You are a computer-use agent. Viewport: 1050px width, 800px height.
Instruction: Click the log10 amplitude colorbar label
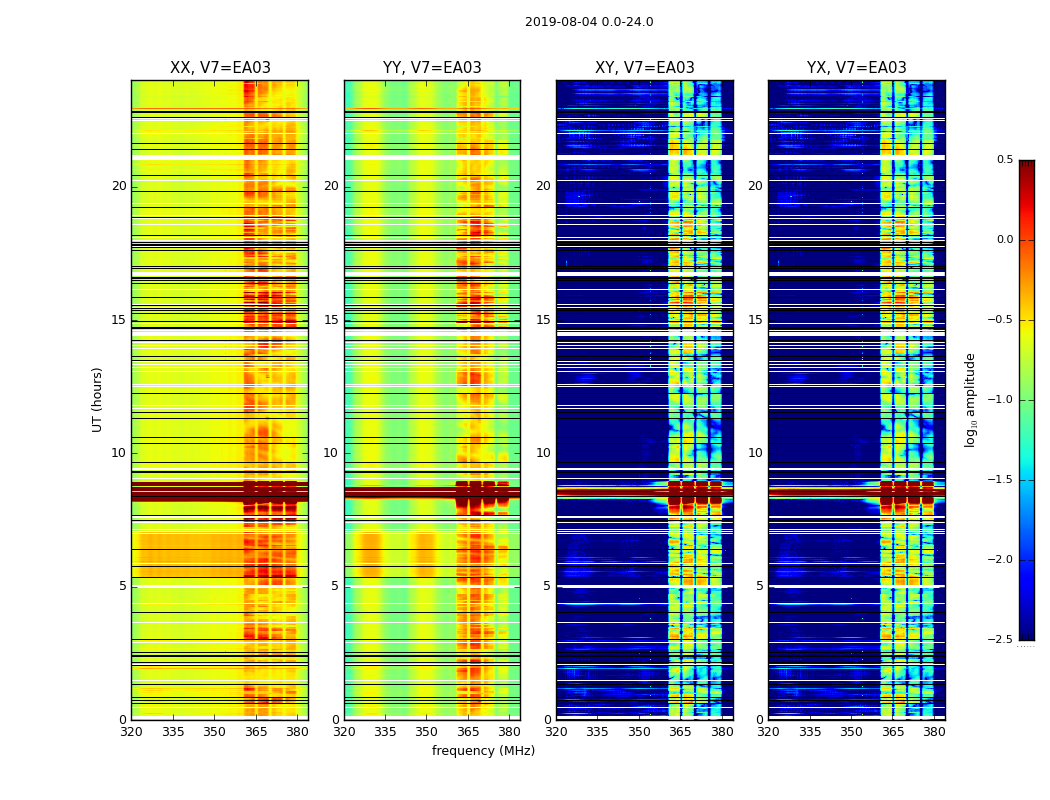(970, 400)
